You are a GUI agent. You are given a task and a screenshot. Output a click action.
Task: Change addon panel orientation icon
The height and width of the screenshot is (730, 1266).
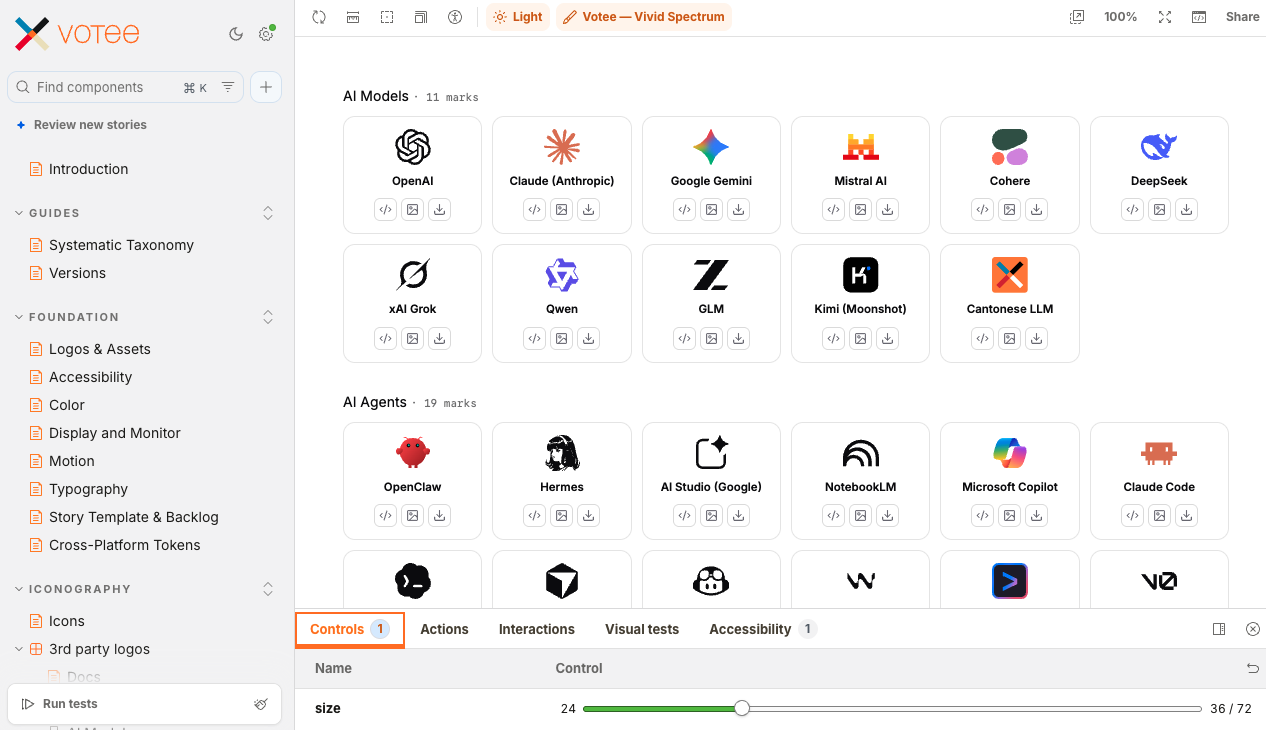coord(1219,629)
